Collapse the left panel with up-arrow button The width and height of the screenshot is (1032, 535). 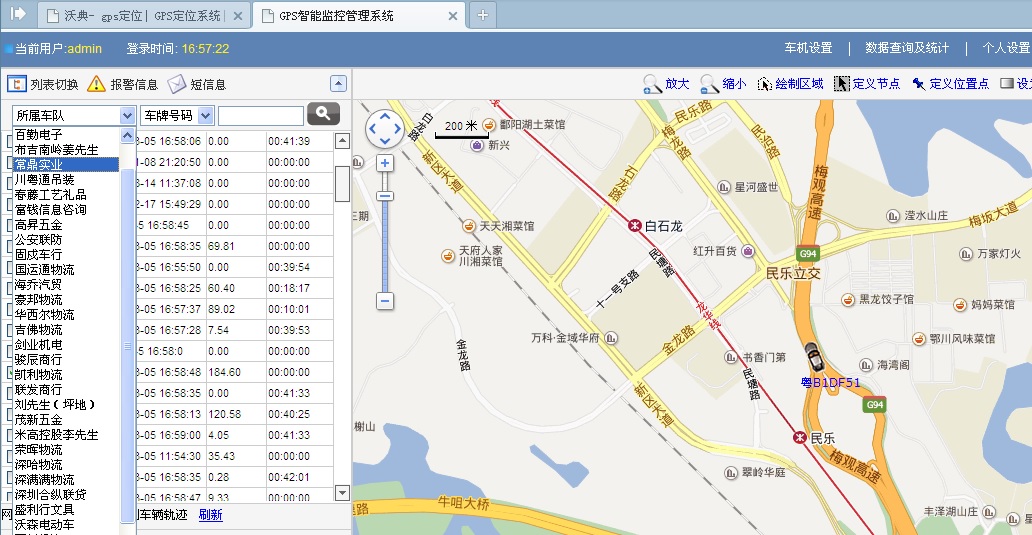pyautogui.click(x=338, y=84)
